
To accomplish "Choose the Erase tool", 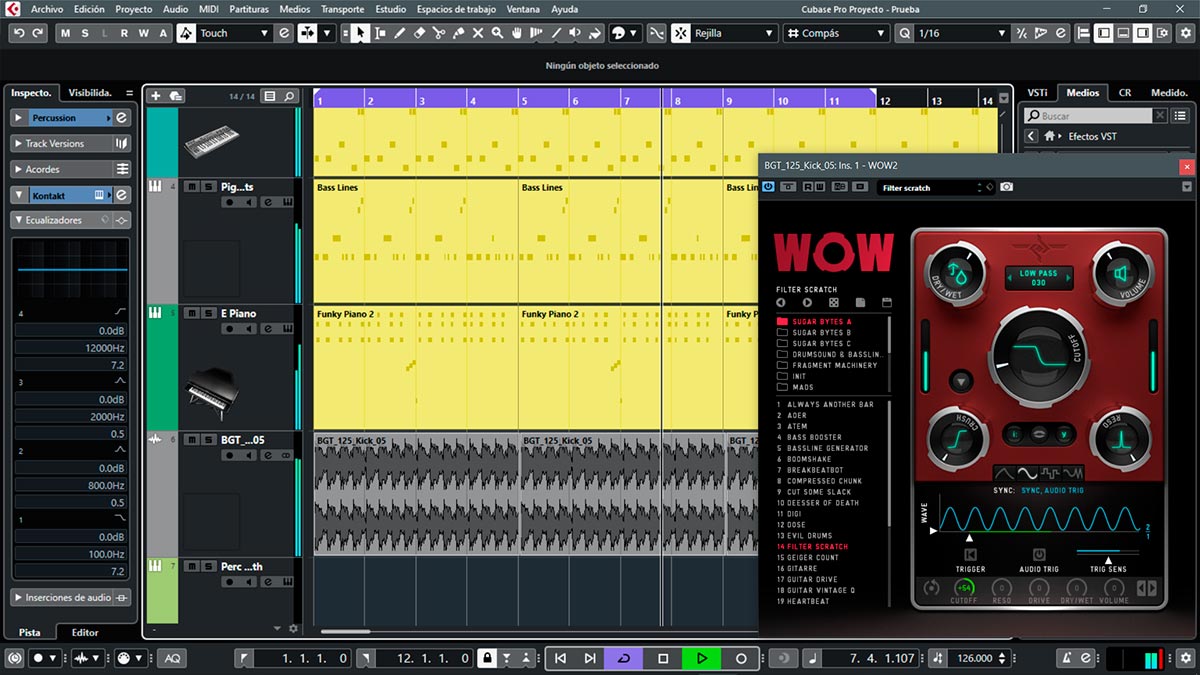I will tap(420, 33).
